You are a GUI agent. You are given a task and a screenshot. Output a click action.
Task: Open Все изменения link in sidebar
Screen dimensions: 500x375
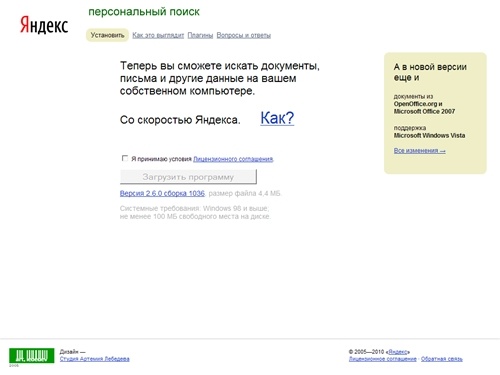click(x=419, y=151)
